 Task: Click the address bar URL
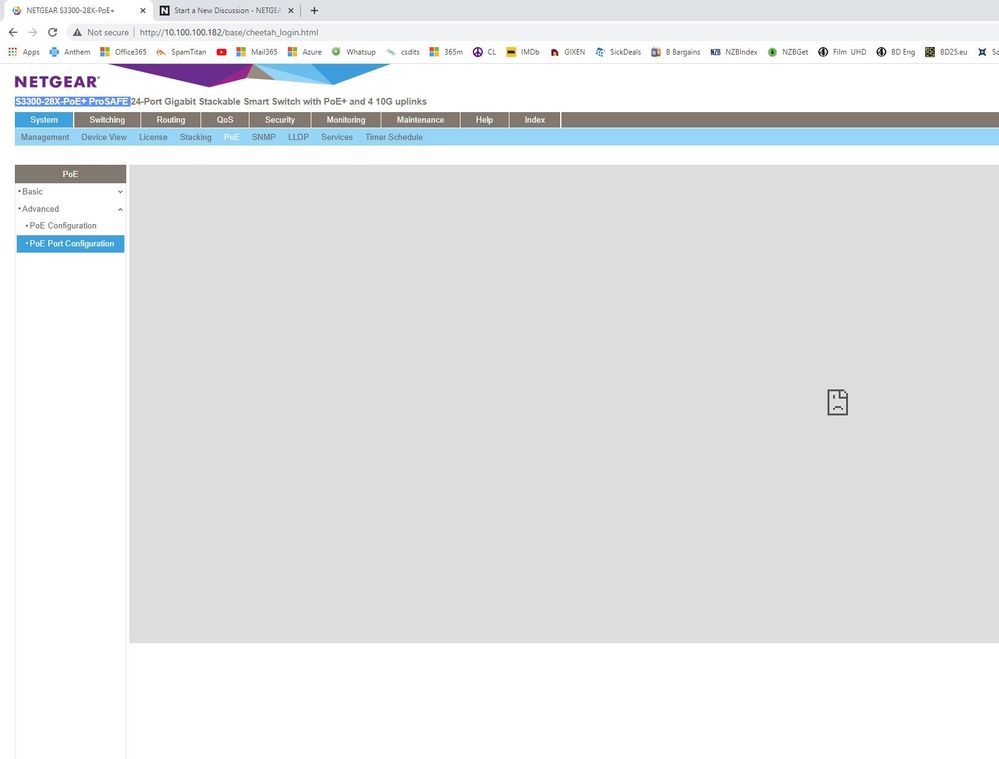coord(229,32)
